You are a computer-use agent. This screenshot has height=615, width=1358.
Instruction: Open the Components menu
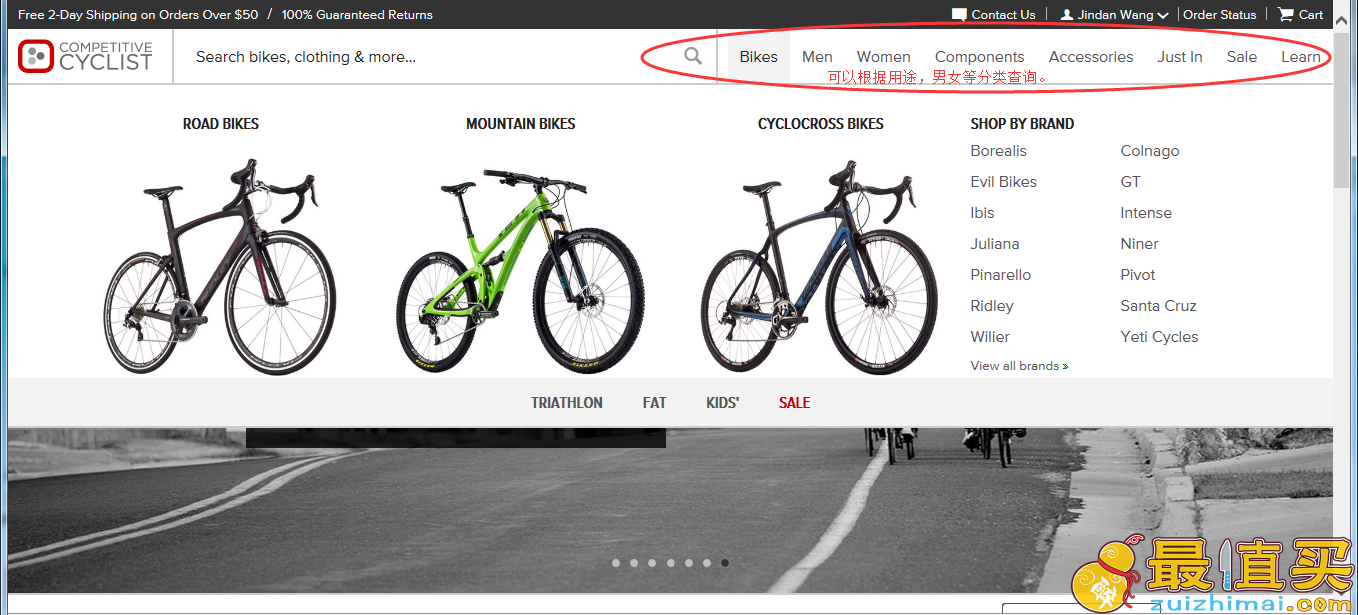pos(979,57)
